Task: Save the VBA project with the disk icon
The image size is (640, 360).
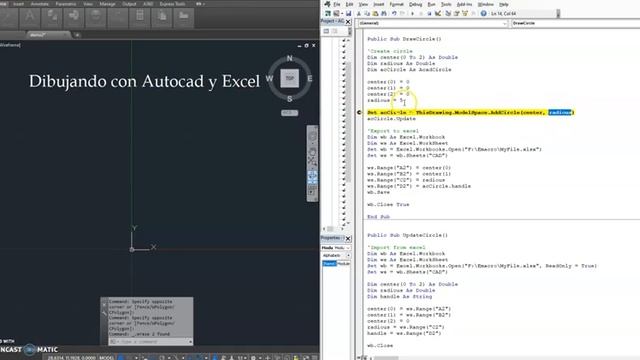Action: pyautogui.click(x=348, y=13)
